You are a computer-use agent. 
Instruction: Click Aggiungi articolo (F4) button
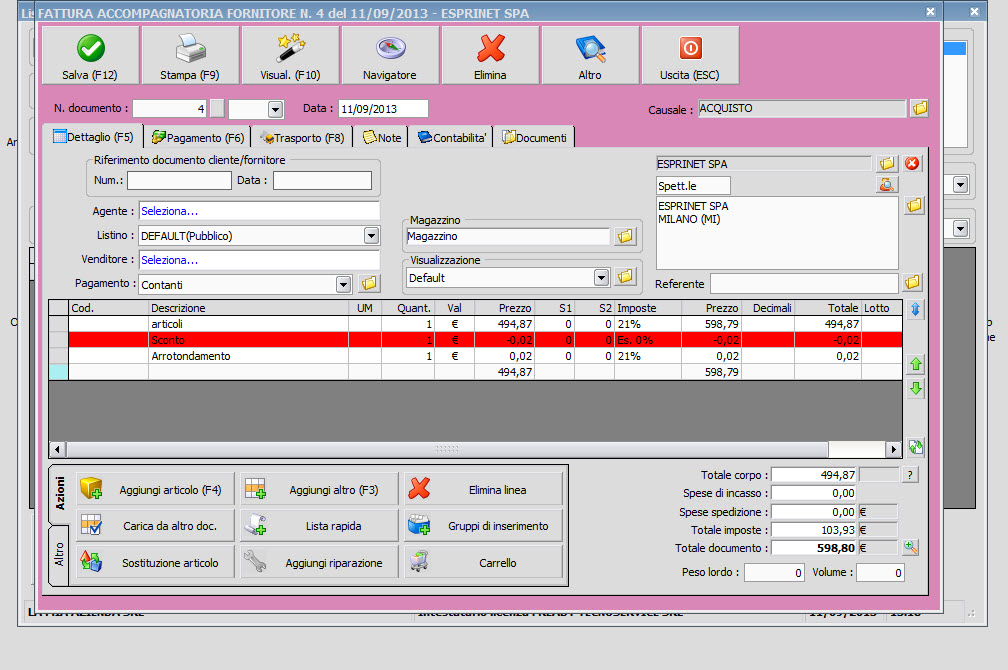pyautogui.click(x=156, y=490)
